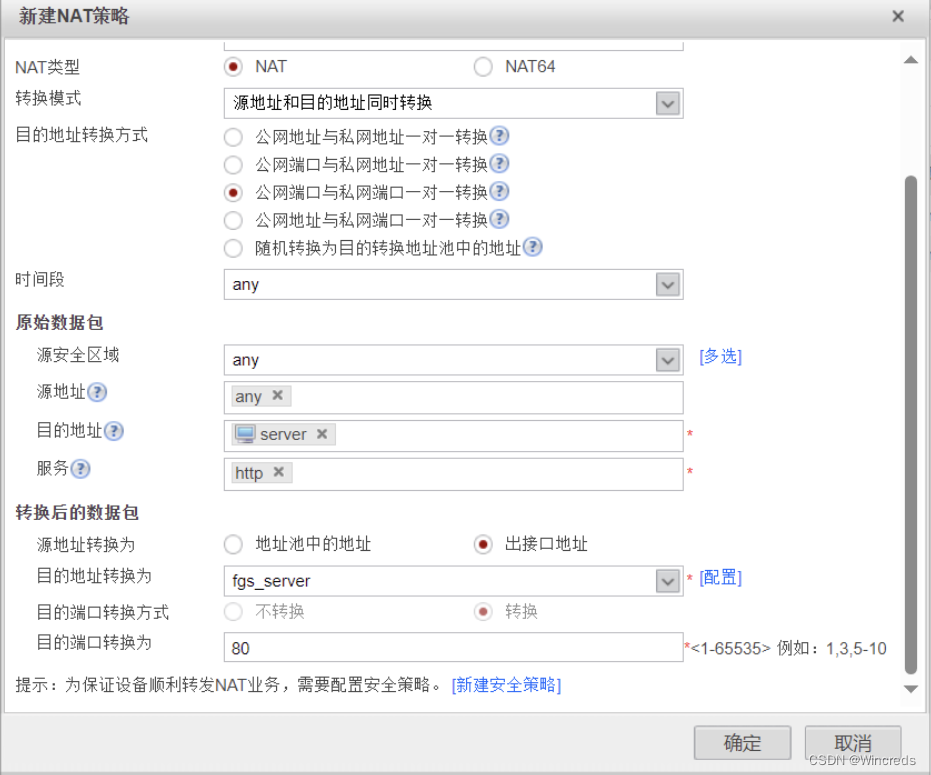Click the 目的端口转换为 field with 80
This screenshot has width=931, height=775.
pos(454,647)
